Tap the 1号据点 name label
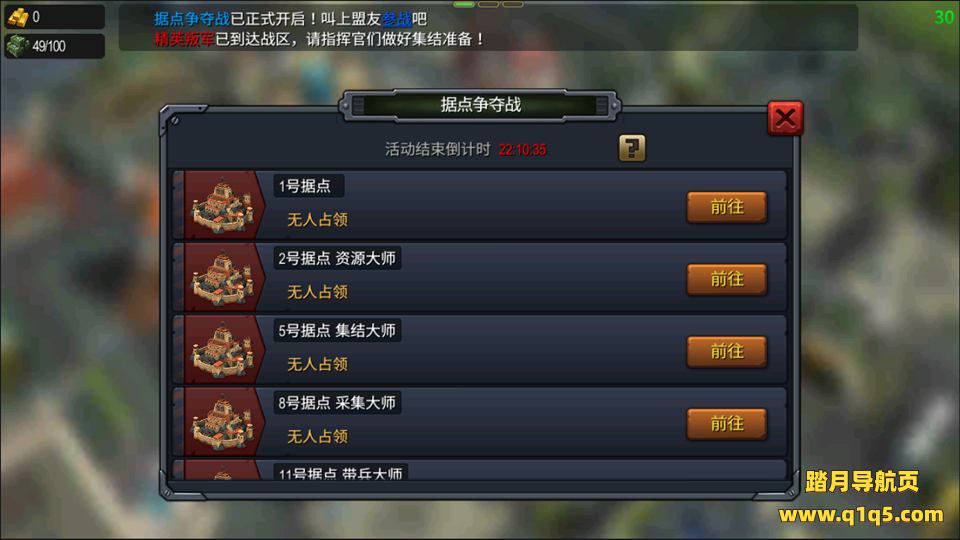The image size is (960, 540). 305,186
